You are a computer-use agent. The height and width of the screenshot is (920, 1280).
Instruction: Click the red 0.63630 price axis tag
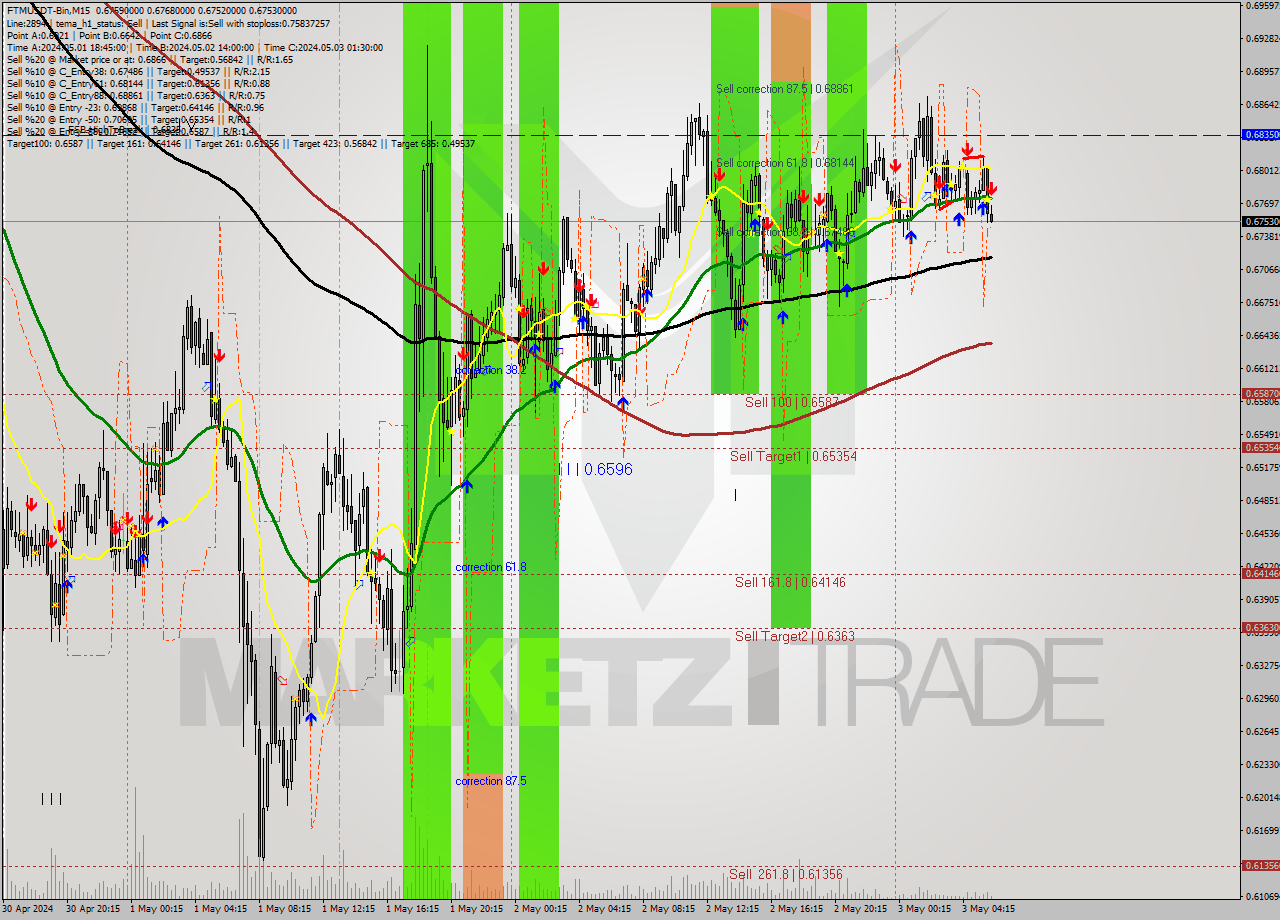click(1260, 627)
